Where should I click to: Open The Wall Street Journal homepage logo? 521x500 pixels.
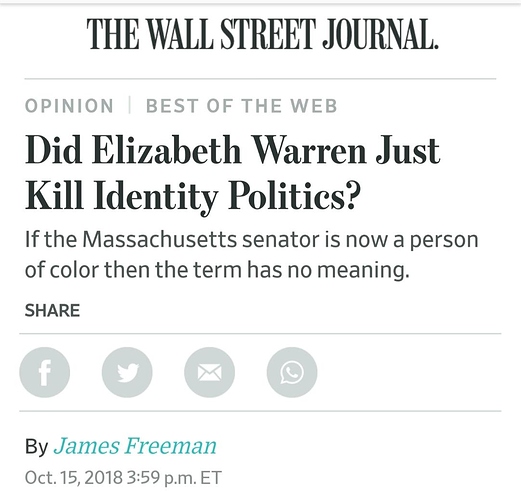pos(262,34)
